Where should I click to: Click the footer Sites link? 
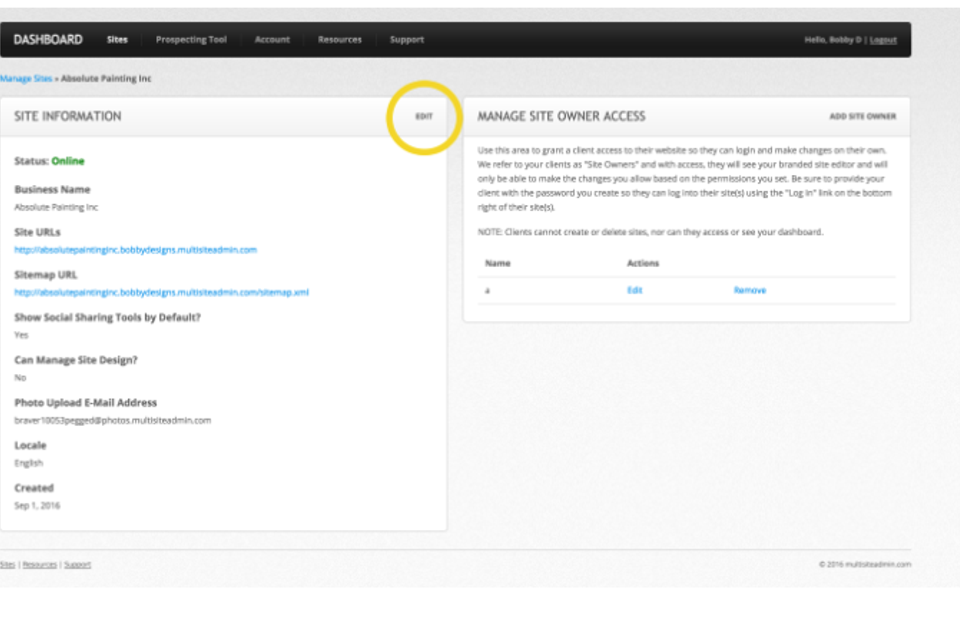pos(7,565)
